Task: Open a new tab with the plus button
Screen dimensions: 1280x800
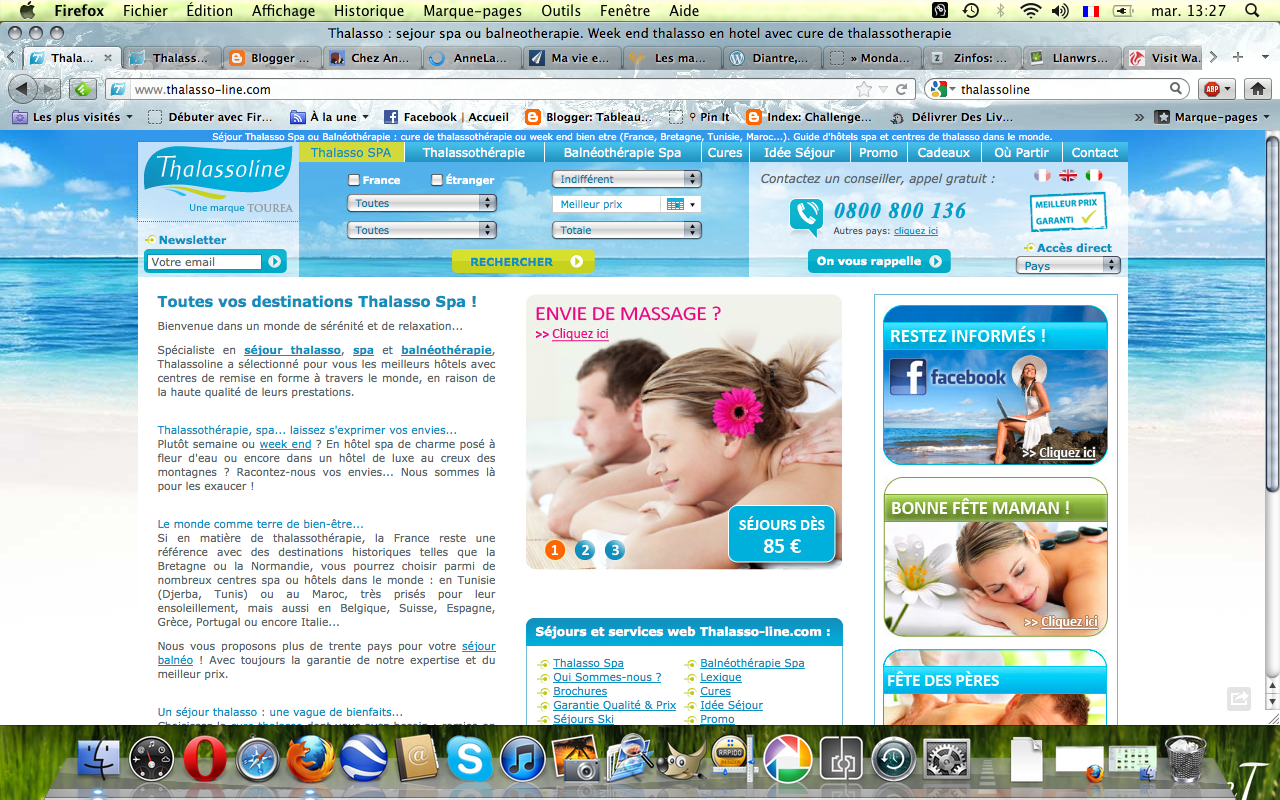Action: 1238,57
